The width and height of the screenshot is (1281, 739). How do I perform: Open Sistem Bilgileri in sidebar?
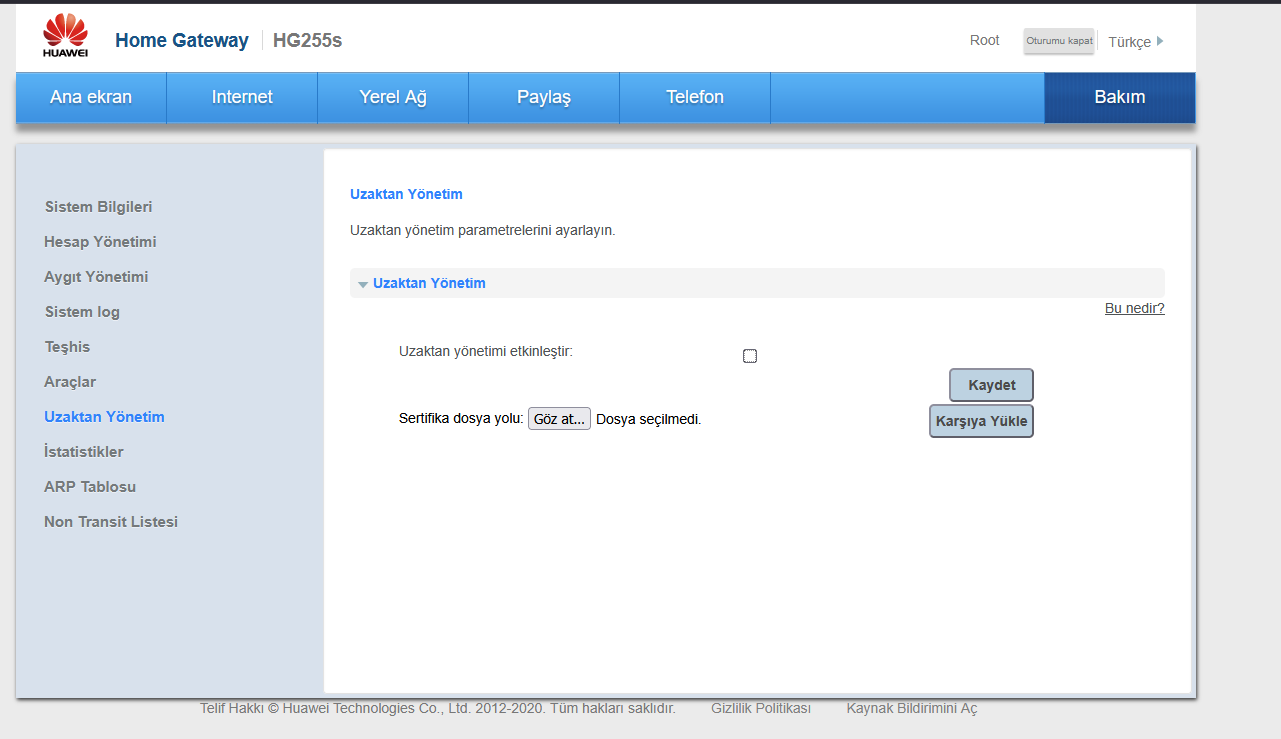click(99, 207)
